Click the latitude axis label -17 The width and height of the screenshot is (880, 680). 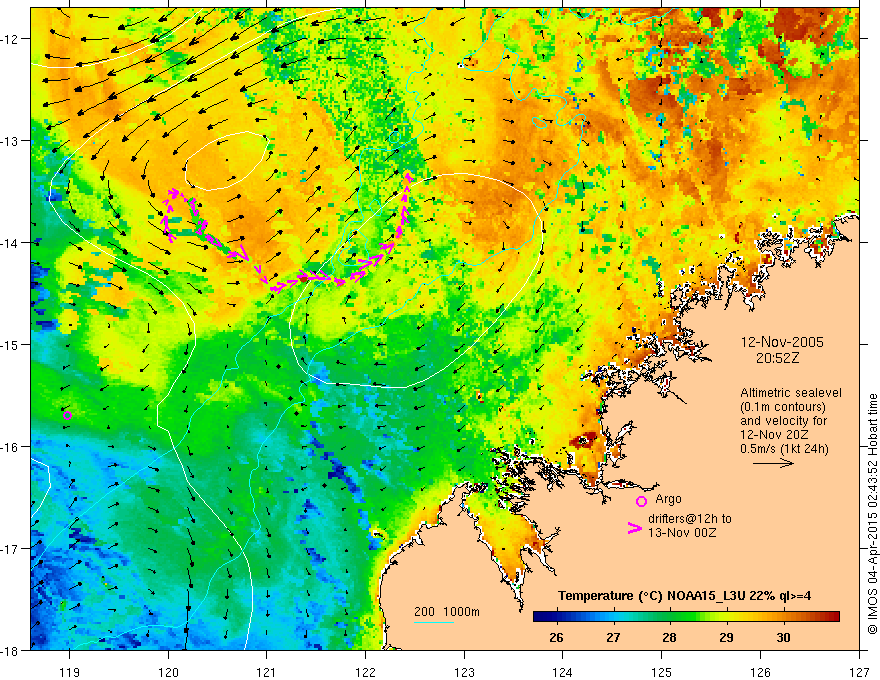click(11, 549)
